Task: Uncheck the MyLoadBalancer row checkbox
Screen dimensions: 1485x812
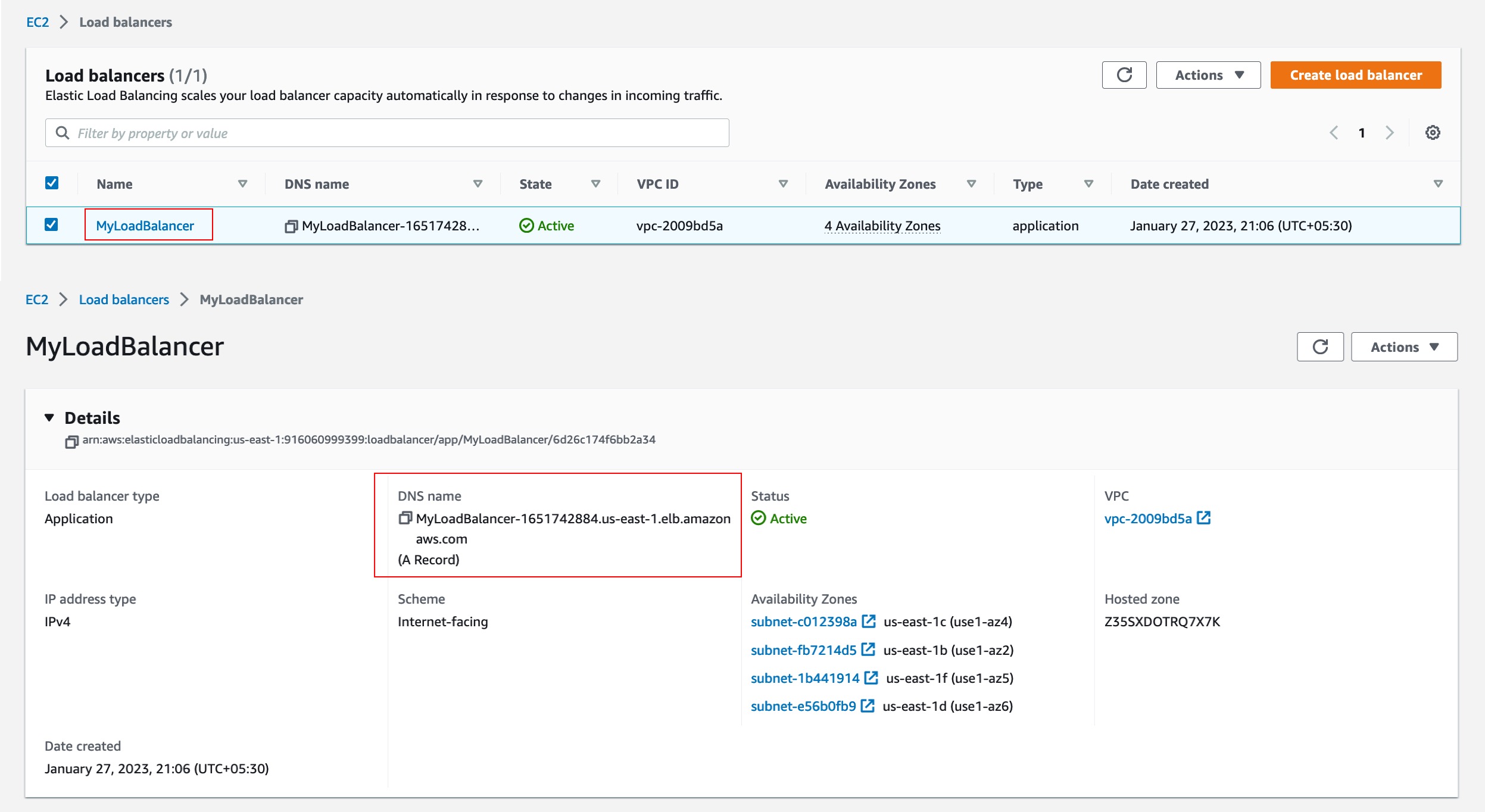Action: (51, 224)
